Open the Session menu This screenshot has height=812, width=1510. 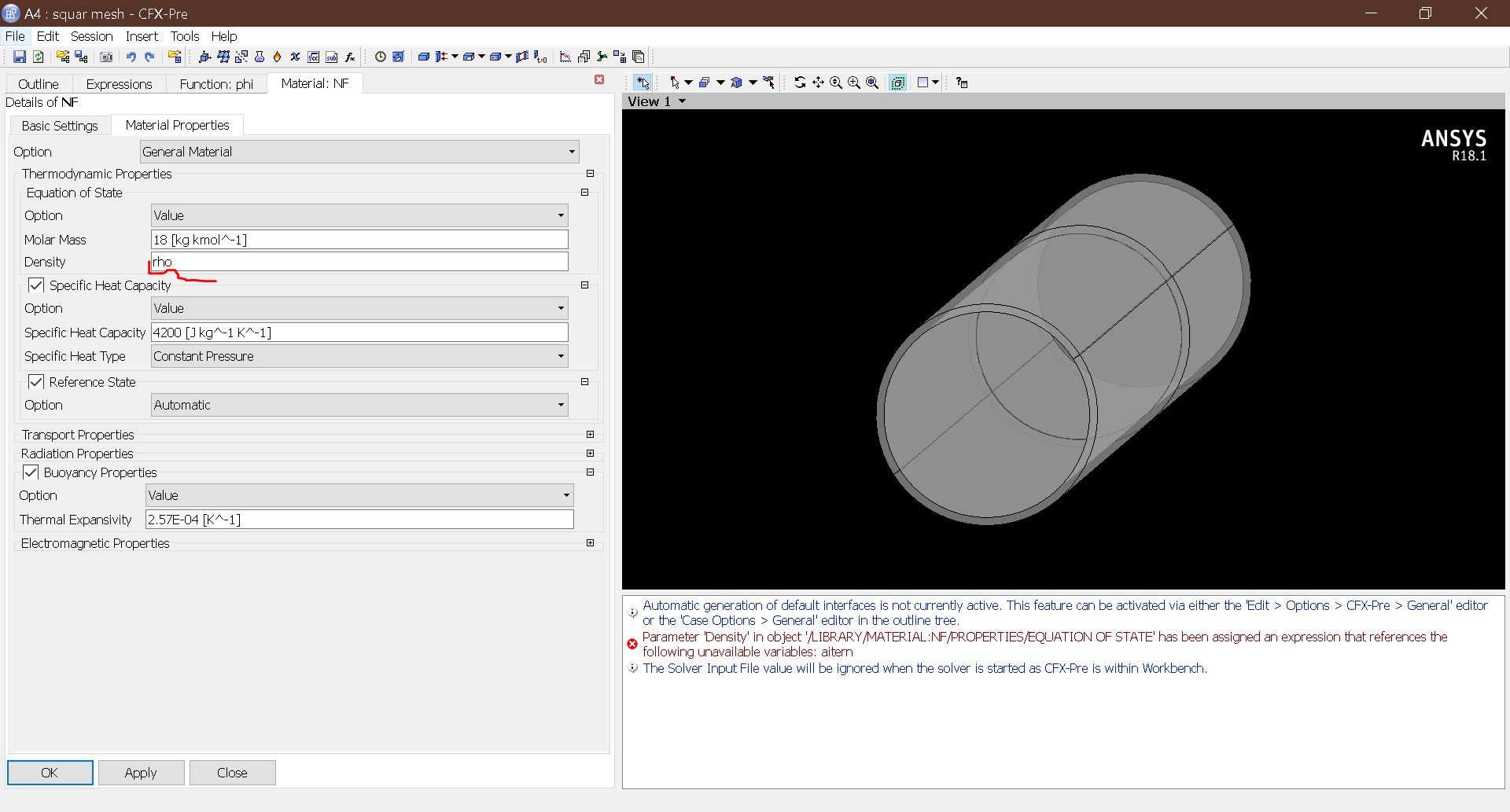pyautogui.click(x=92, y=36)
